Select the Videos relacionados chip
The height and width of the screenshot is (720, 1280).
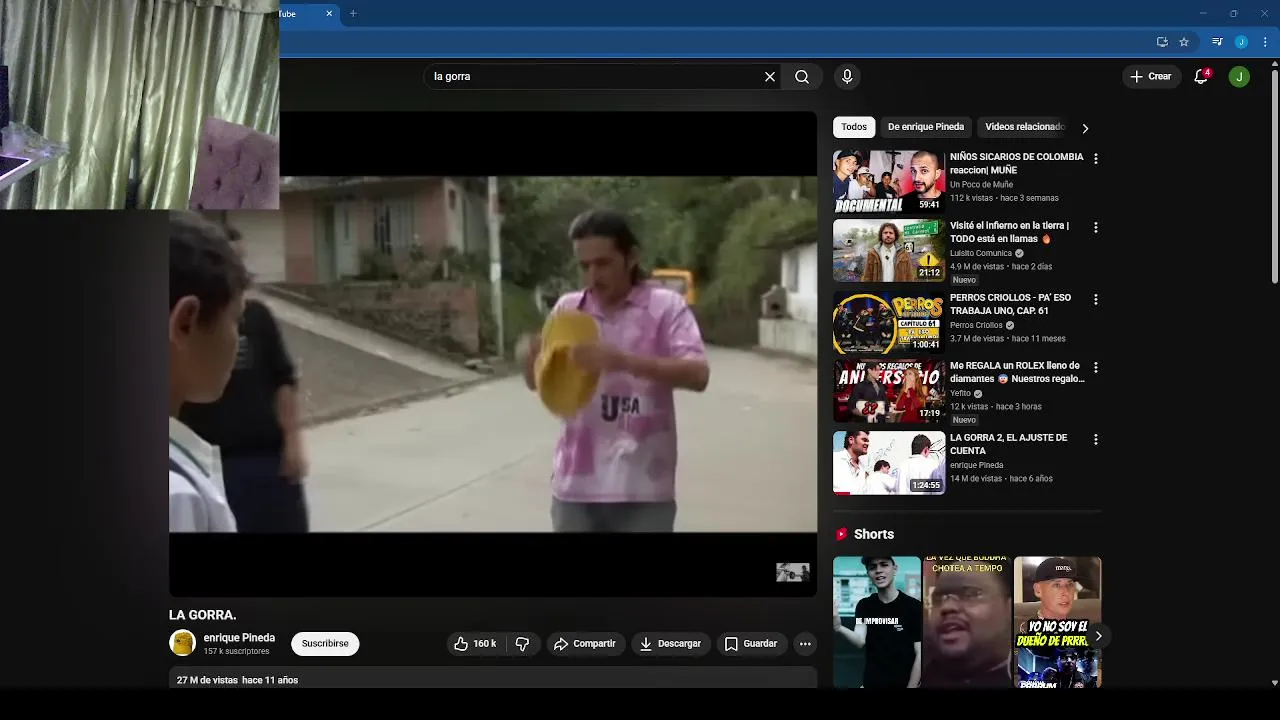point(1025,127)
